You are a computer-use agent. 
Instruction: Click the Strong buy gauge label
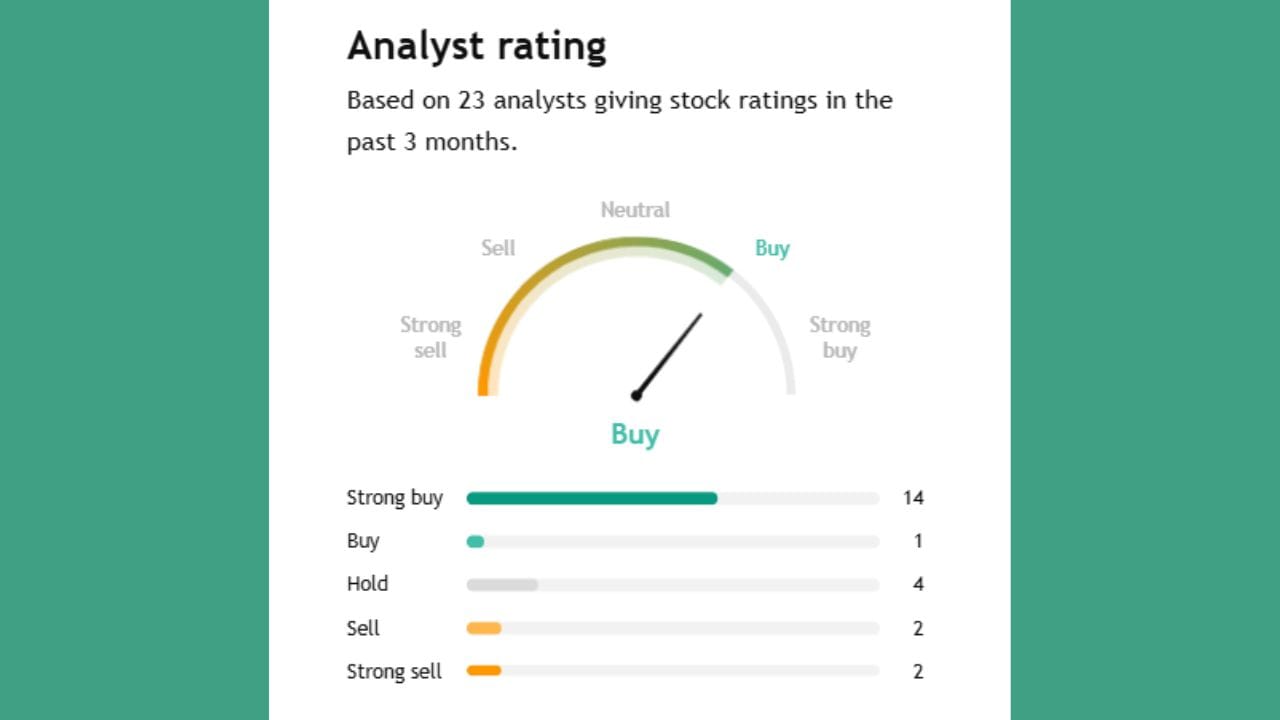(x=839, y=338)
